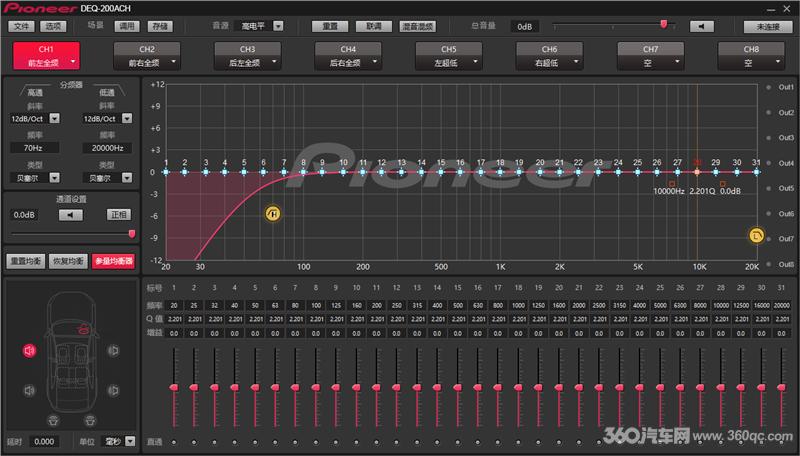
Task: Select EQ band point 20 on the curve
Action: (x=540, y=172)
